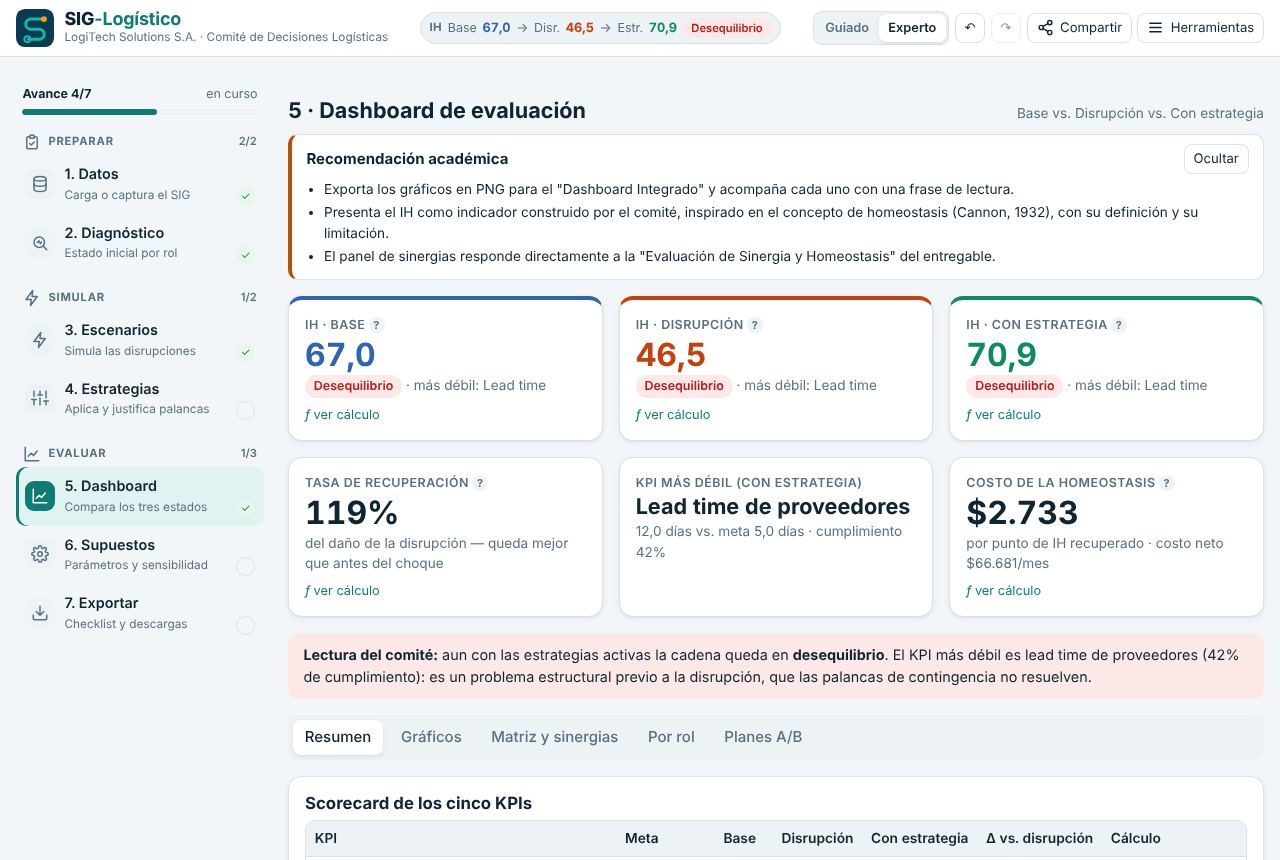This screenshot has width=1280, height=860.
Task: Click the Estrategias sliders icon
Action: tap(40, 399)
